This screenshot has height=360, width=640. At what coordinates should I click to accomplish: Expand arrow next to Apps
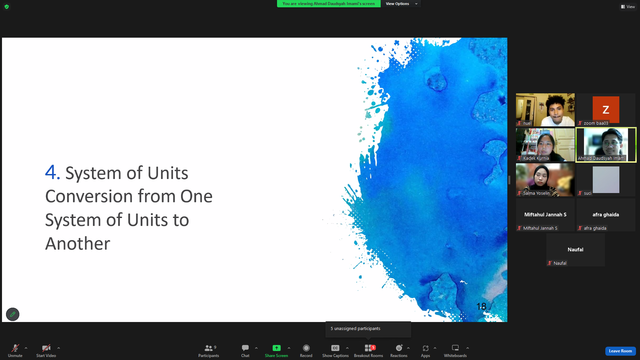point(435,348)
